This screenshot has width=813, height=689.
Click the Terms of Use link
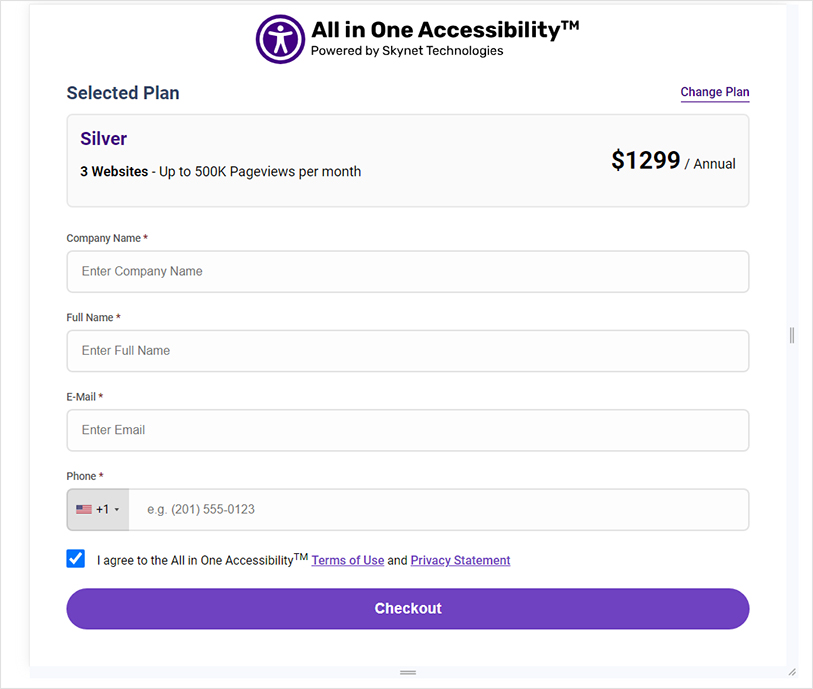(x=347, y=560)
